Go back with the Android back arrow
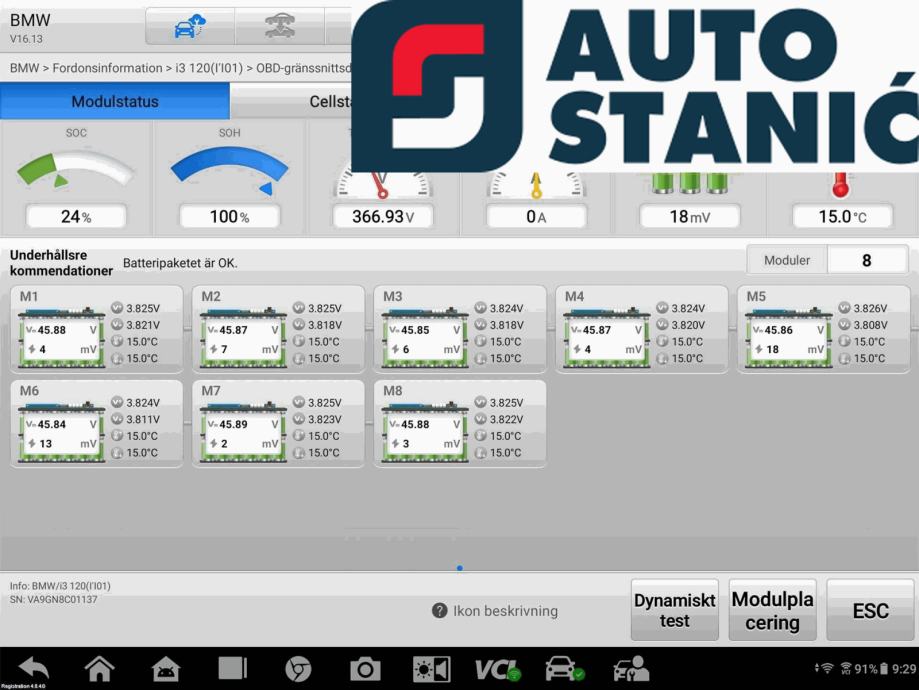This screenshot has width=919, height=690. 33,668
